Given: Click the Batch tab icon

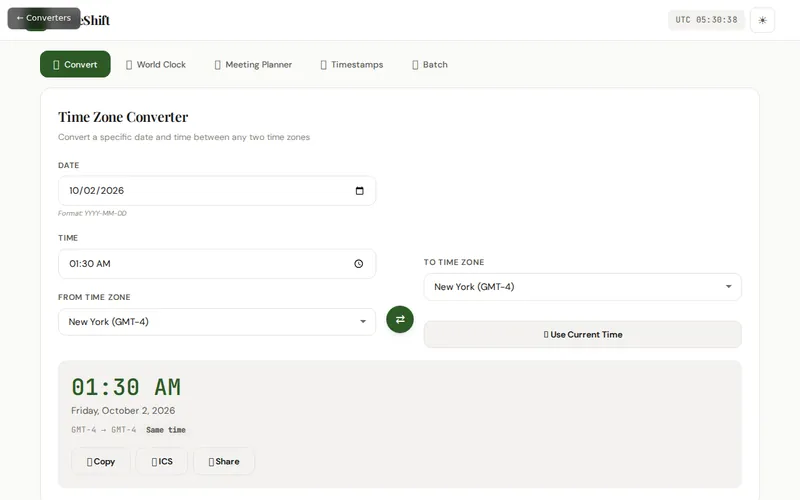Looking at the screenshot, I should [x=415, y=65].
